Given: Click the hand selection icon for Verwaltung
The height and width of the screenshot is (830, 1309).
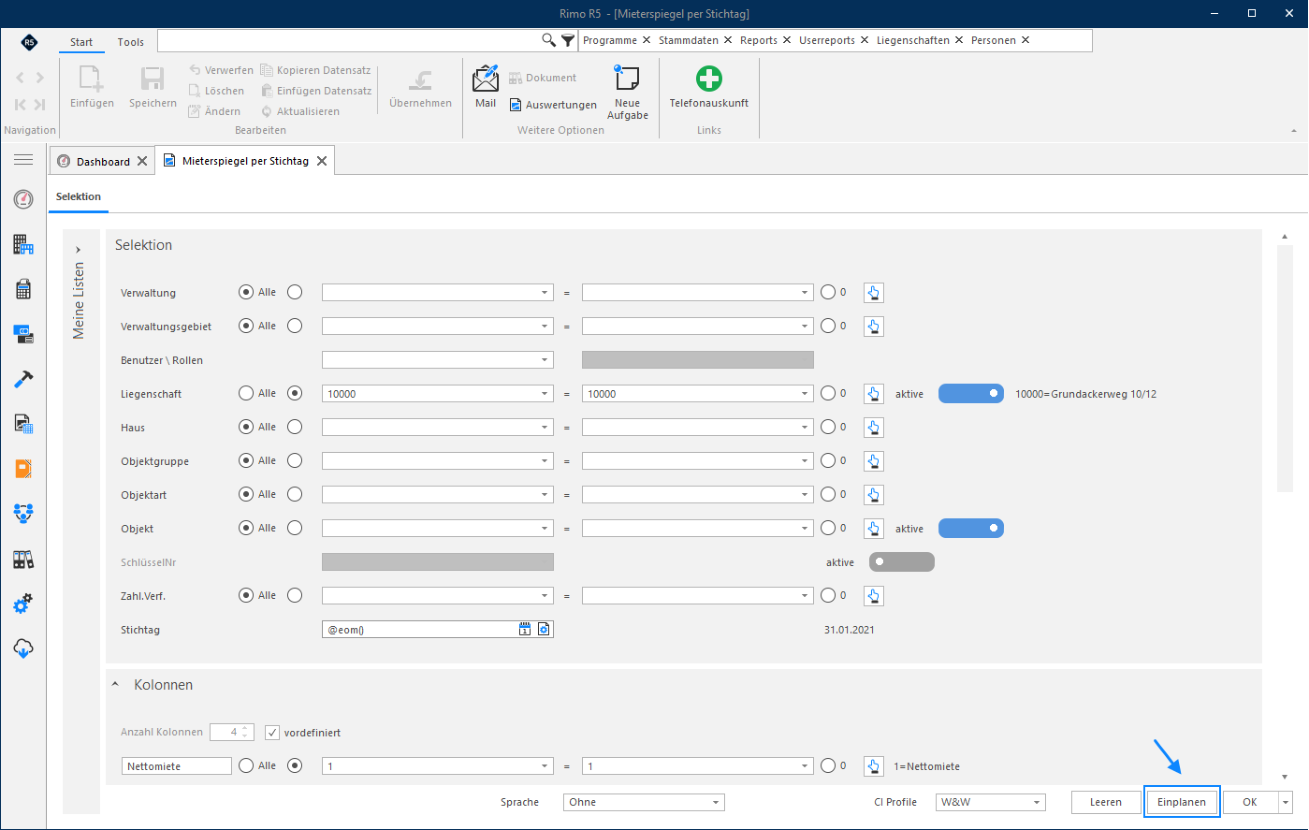Looking at the screenshot, I should tap(874, 293).
